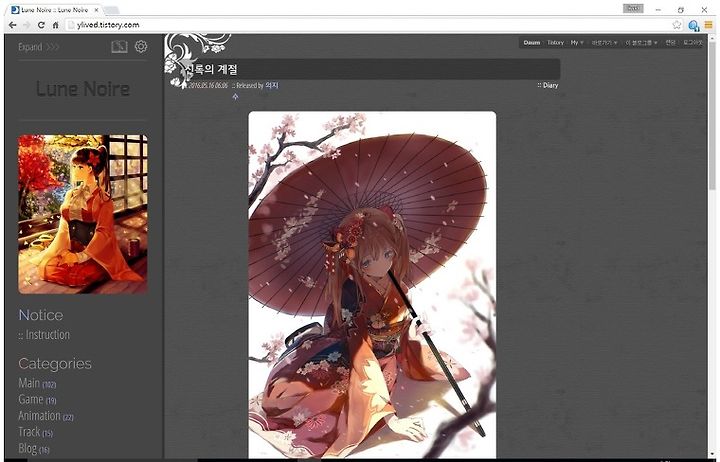Screen dimensions: 720x462
Task: Open the Blog category
Action: click(x=34, y=448)
